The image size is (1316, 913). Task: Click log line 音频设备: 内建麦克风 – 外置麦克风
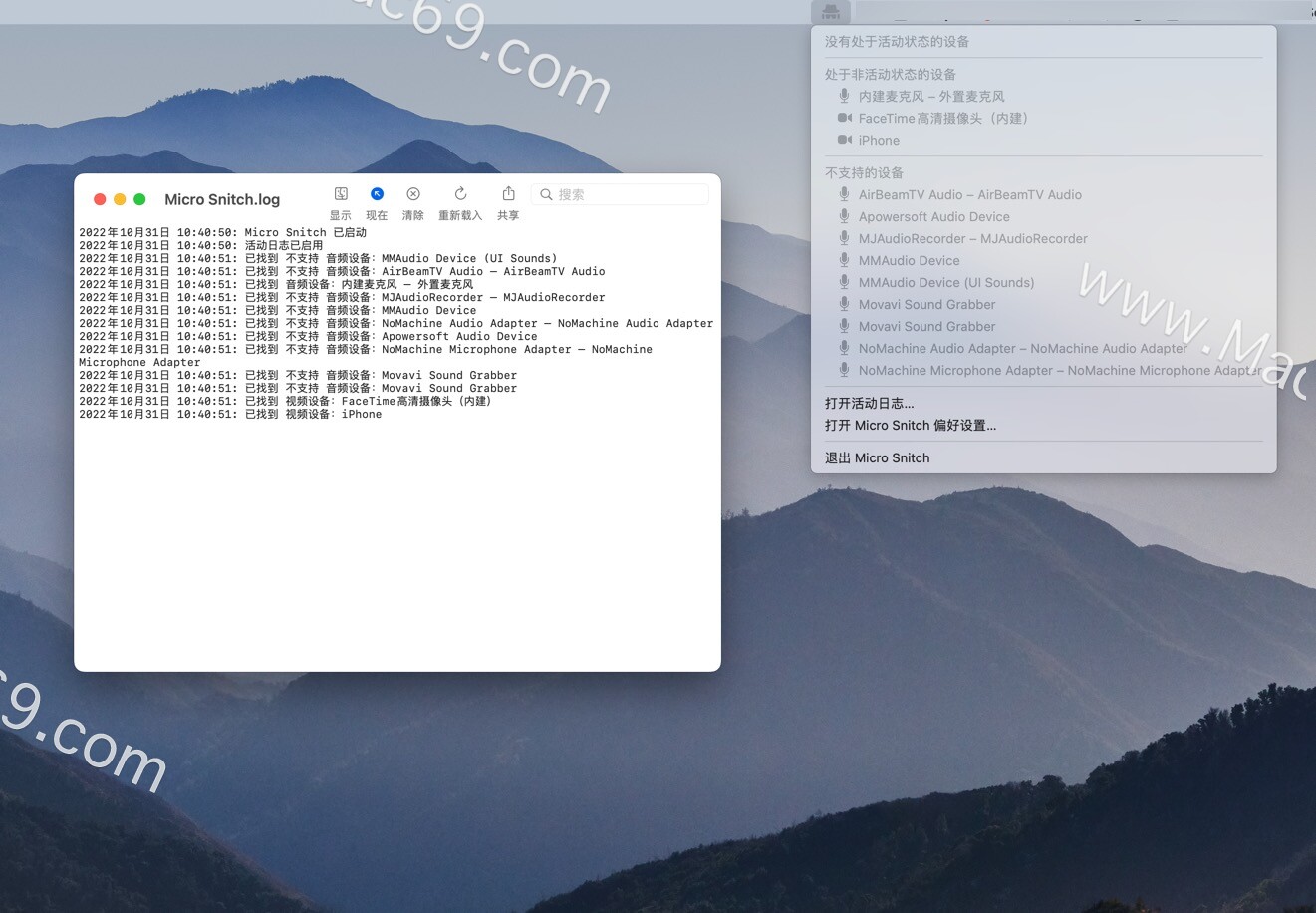[276, 284]
